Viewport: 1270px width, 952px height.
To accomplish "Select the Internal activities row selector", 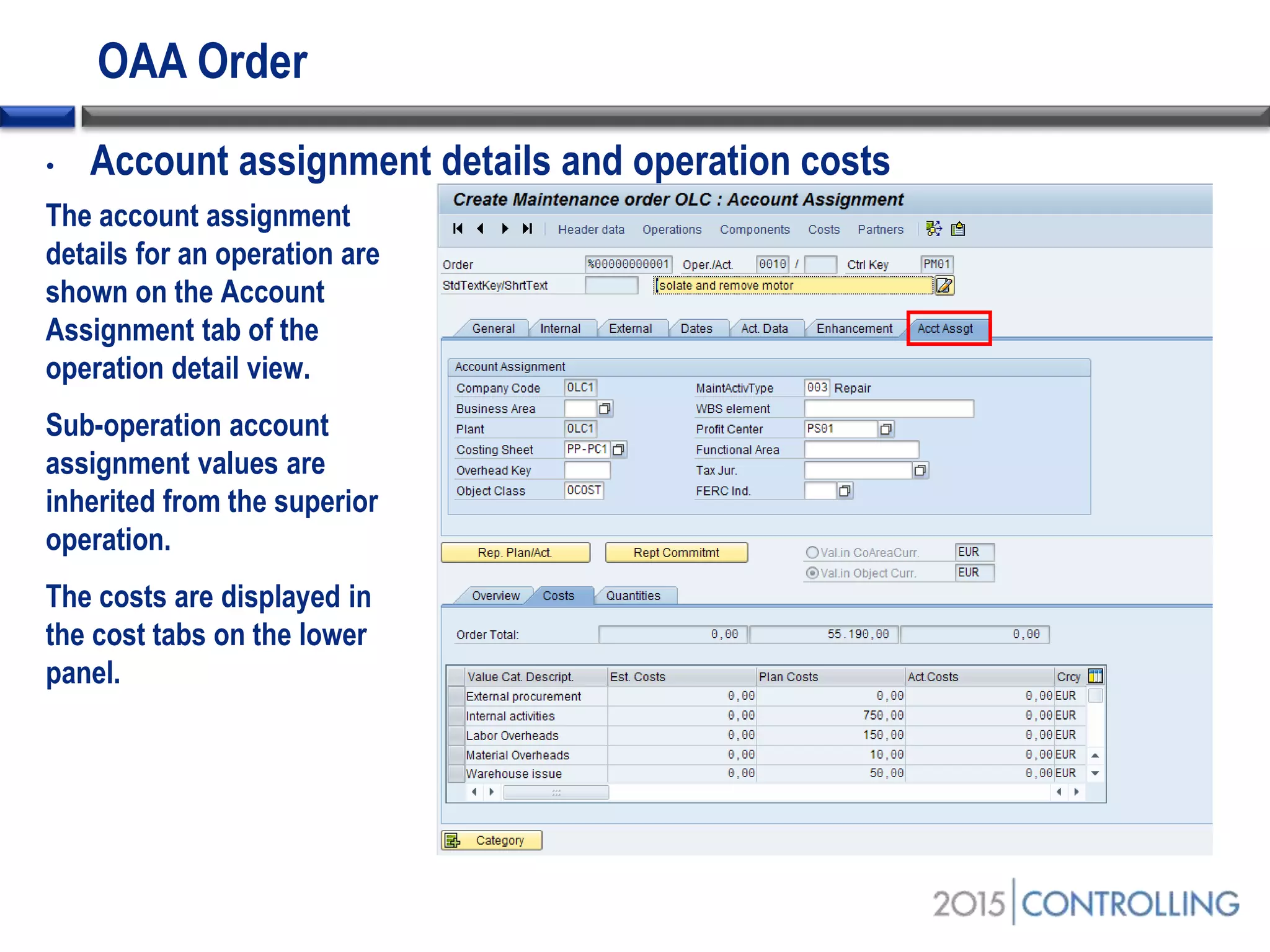I will click(x=456, y=716).
